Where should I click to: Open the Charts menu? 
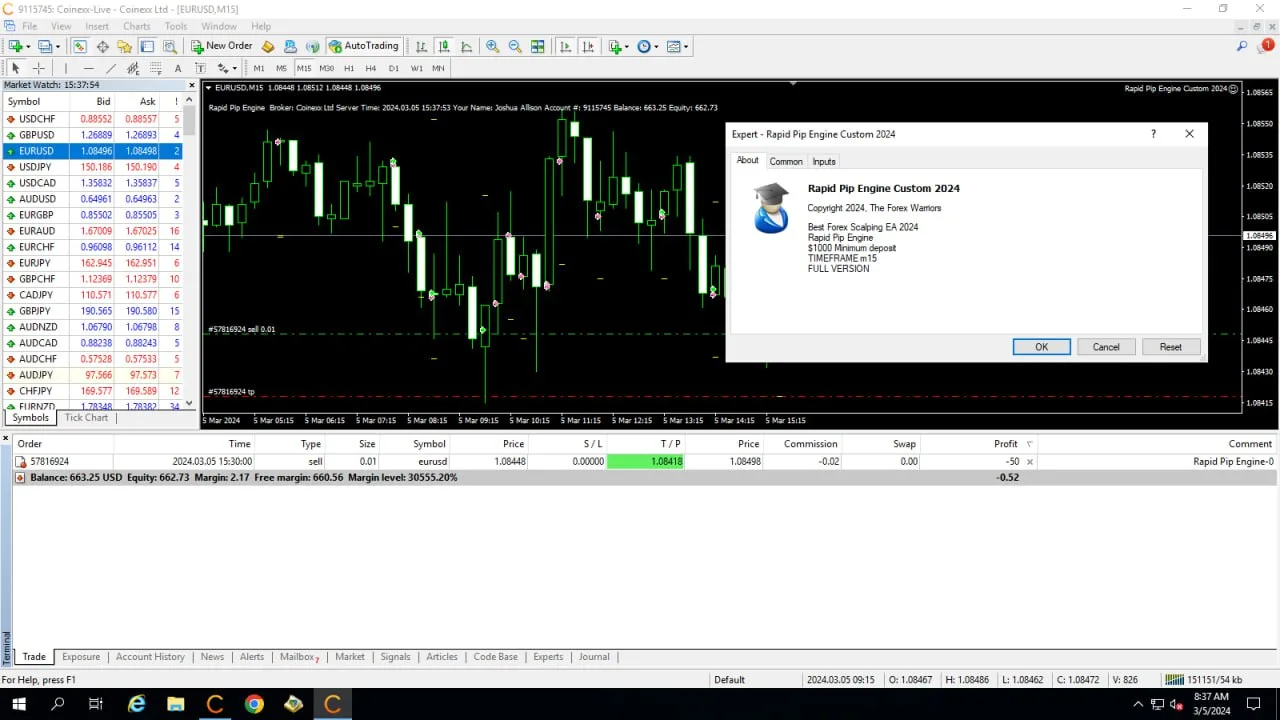tap(137, 26)
